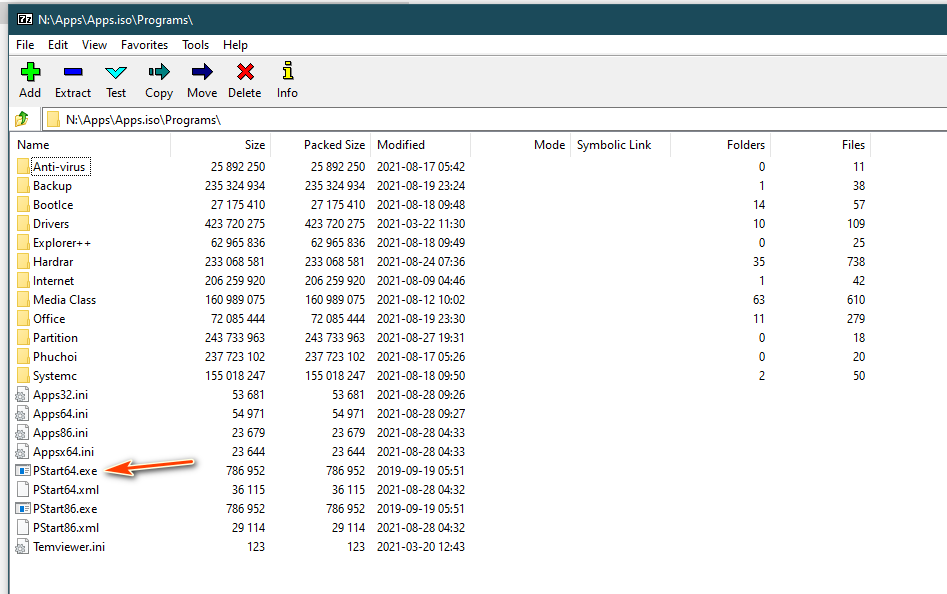
Task: Select the Office folder icon
Action: (x=23, y=319)
